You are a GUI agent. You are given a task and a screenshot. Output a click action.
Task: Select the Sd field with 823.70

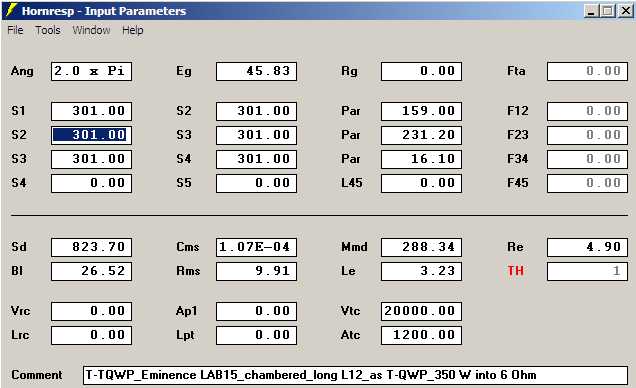coord(91,247)
